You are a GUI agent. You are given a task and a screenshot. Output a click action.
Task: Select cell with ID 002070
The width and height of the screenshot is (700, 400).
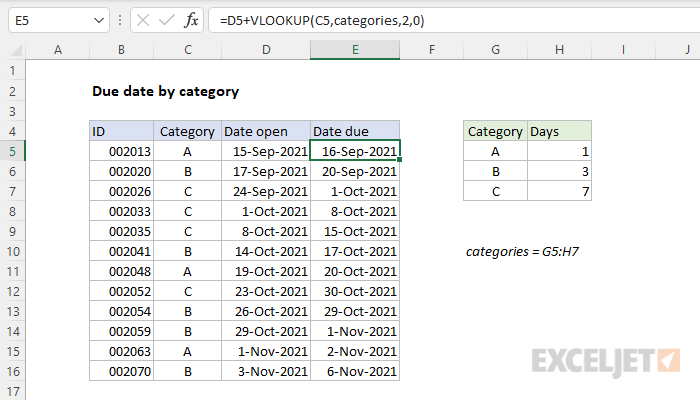[x=121, y=371]
